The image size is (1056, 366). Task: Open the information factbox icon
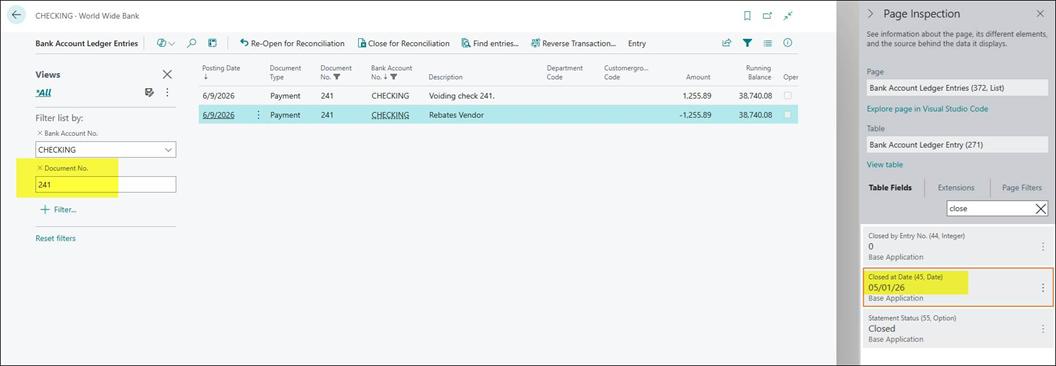click(x=787, y=43)
